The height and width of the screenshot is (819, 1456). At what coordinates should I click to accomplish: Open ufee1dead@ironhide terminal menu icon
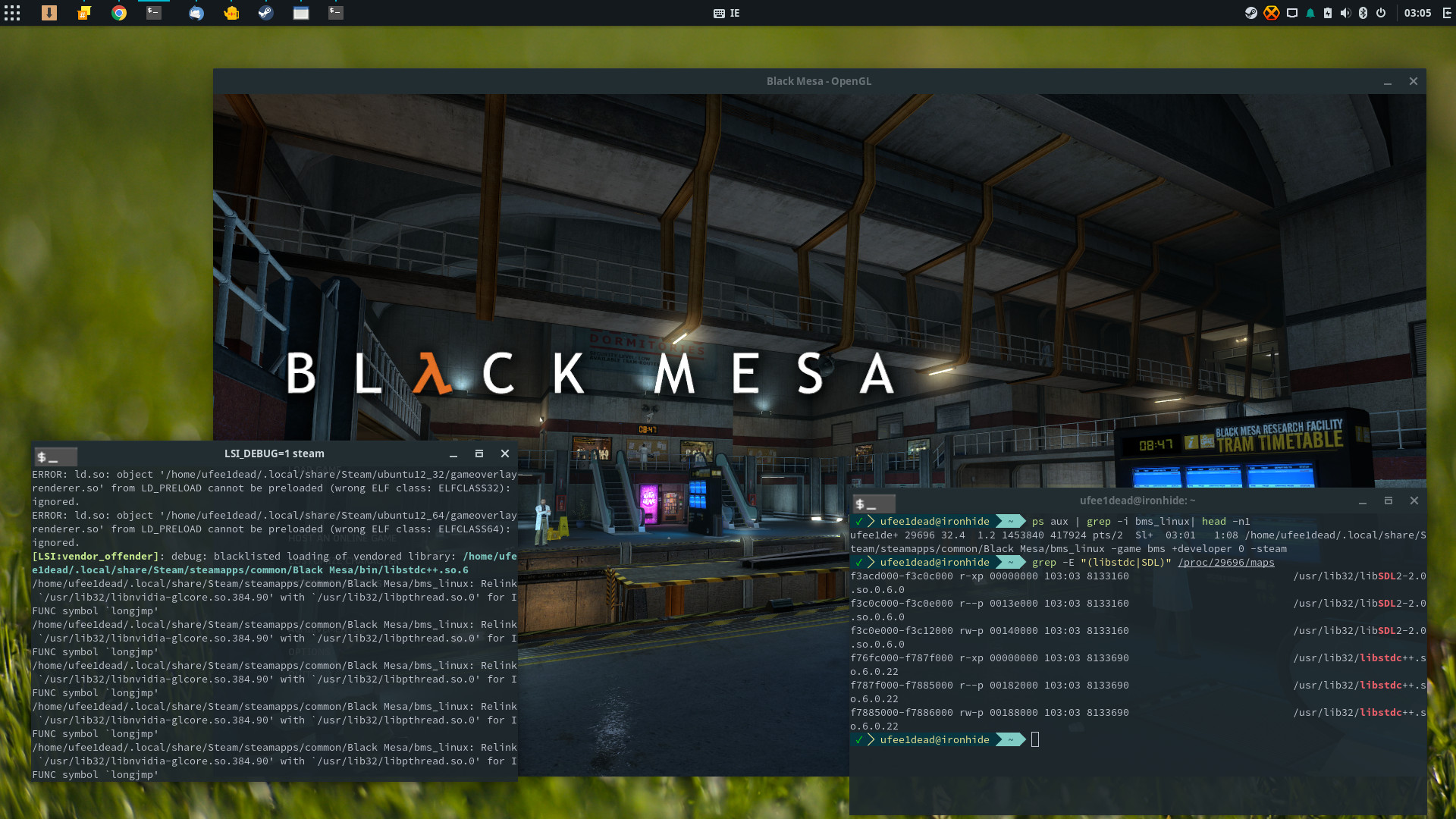tap(874, 504)
